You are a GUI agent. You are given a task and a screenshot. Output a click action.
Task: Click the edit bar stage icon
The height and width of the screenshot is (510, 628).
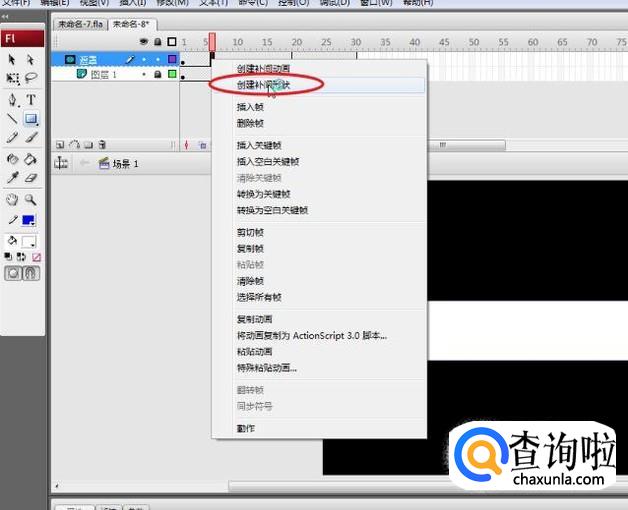[61, 163]
